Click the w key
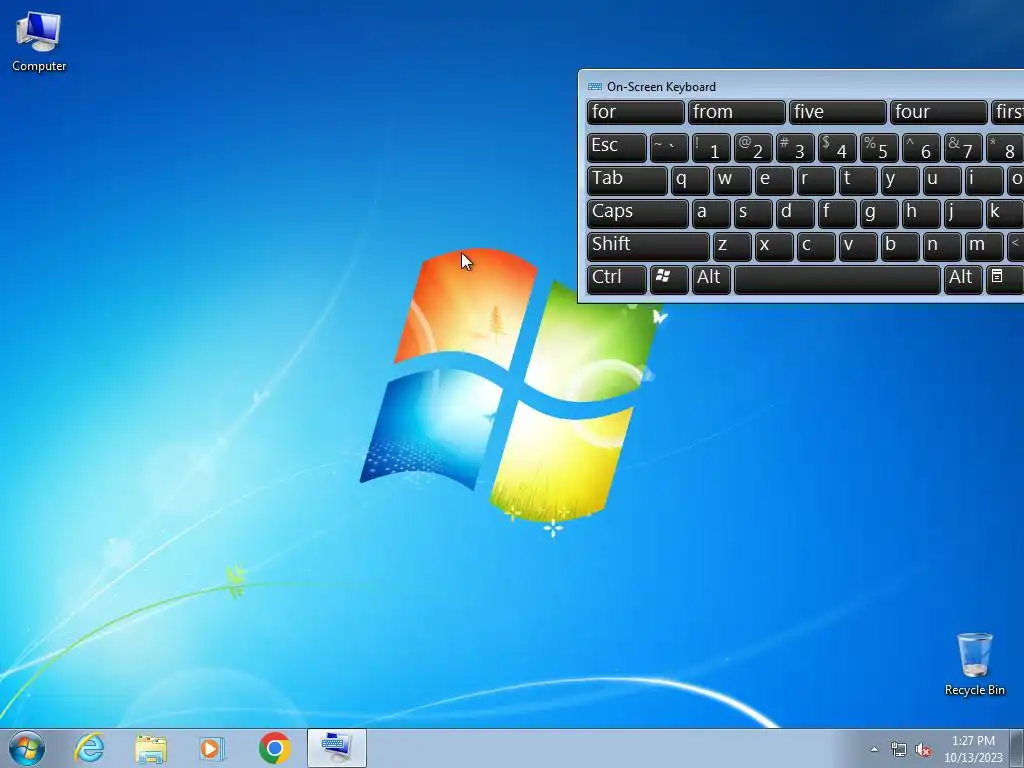1024x768 pixels. pos(731,181)
